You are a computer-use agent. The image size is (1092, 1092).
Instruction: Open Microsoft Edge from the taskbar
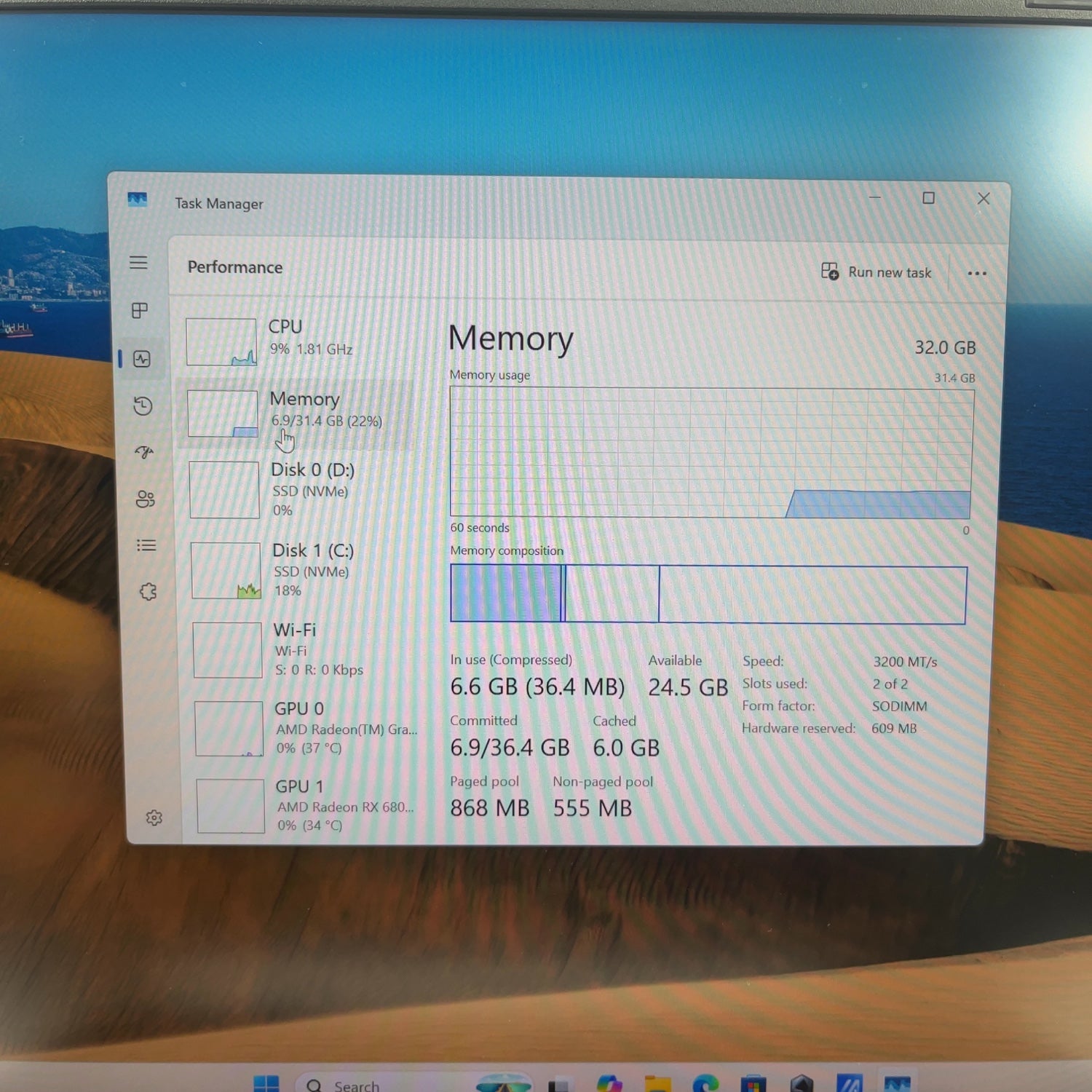click(x=705, y=1083)
